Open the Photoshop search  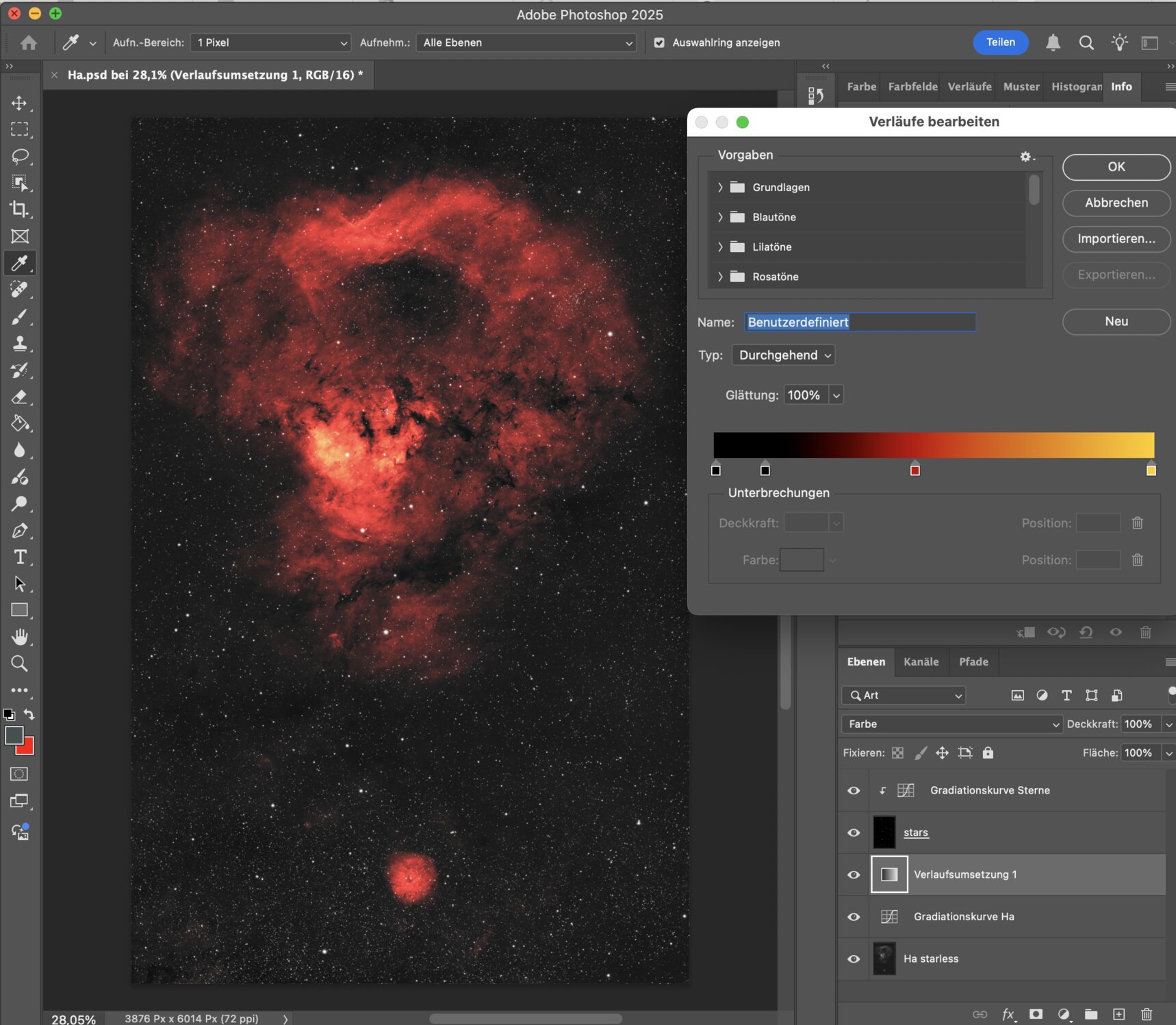(1086, 42)
